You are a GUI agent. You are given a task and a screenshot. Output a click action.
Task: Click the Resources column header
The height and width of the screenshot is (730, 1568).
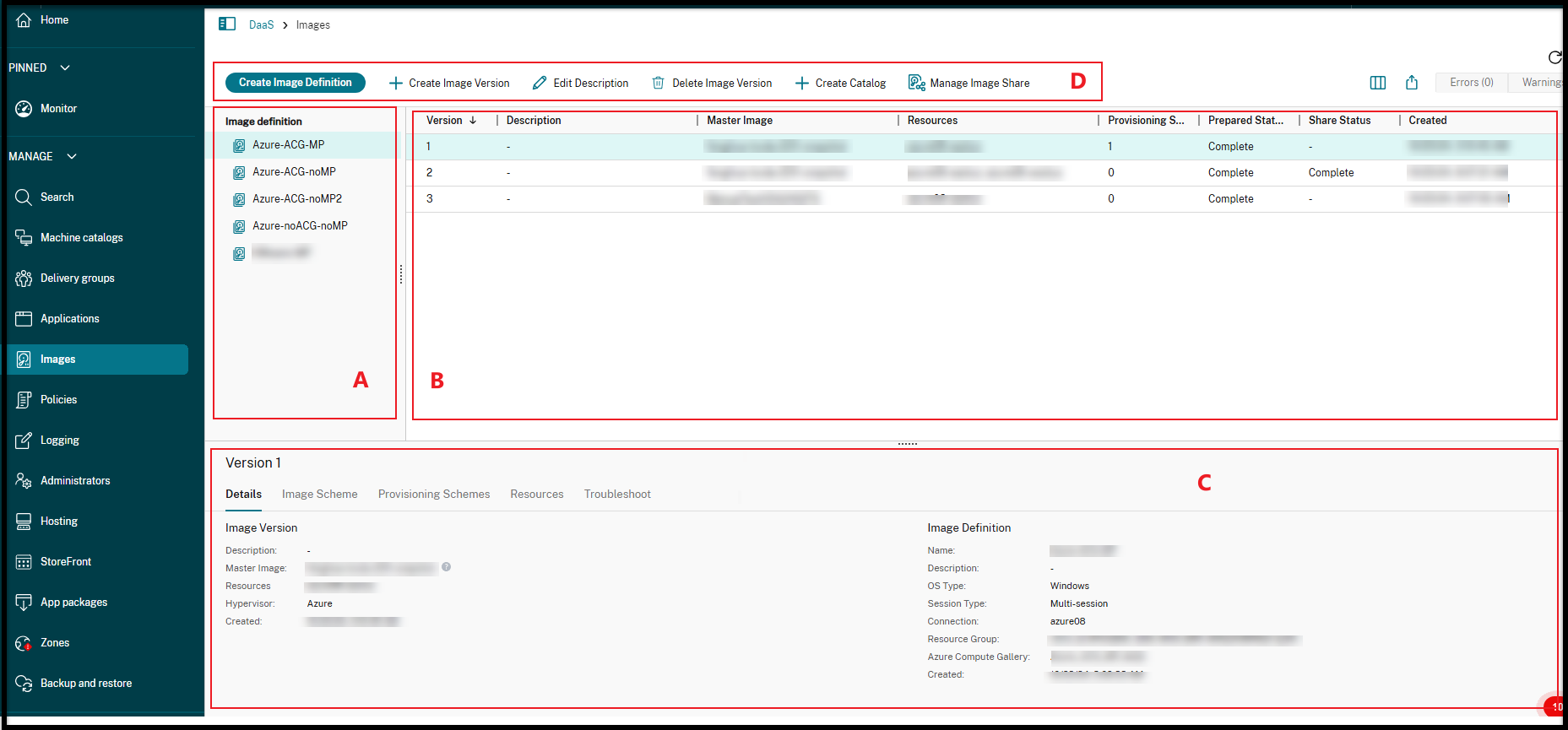coord(932,121)
